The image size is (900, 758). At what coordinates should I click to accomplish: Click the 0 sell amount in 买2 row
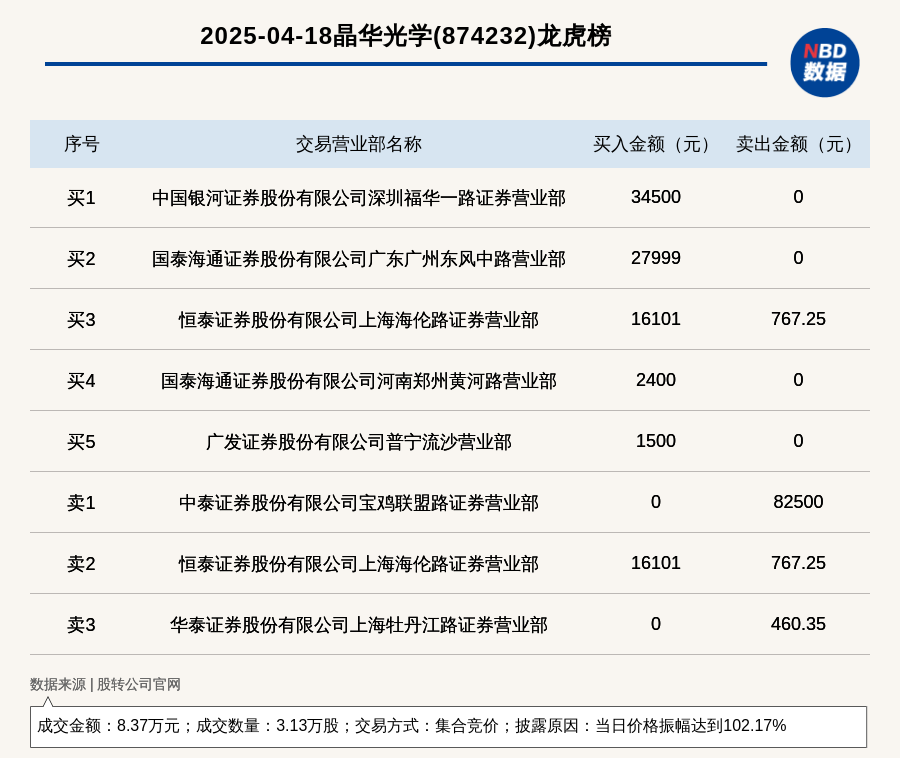click(x=798, y=258)
